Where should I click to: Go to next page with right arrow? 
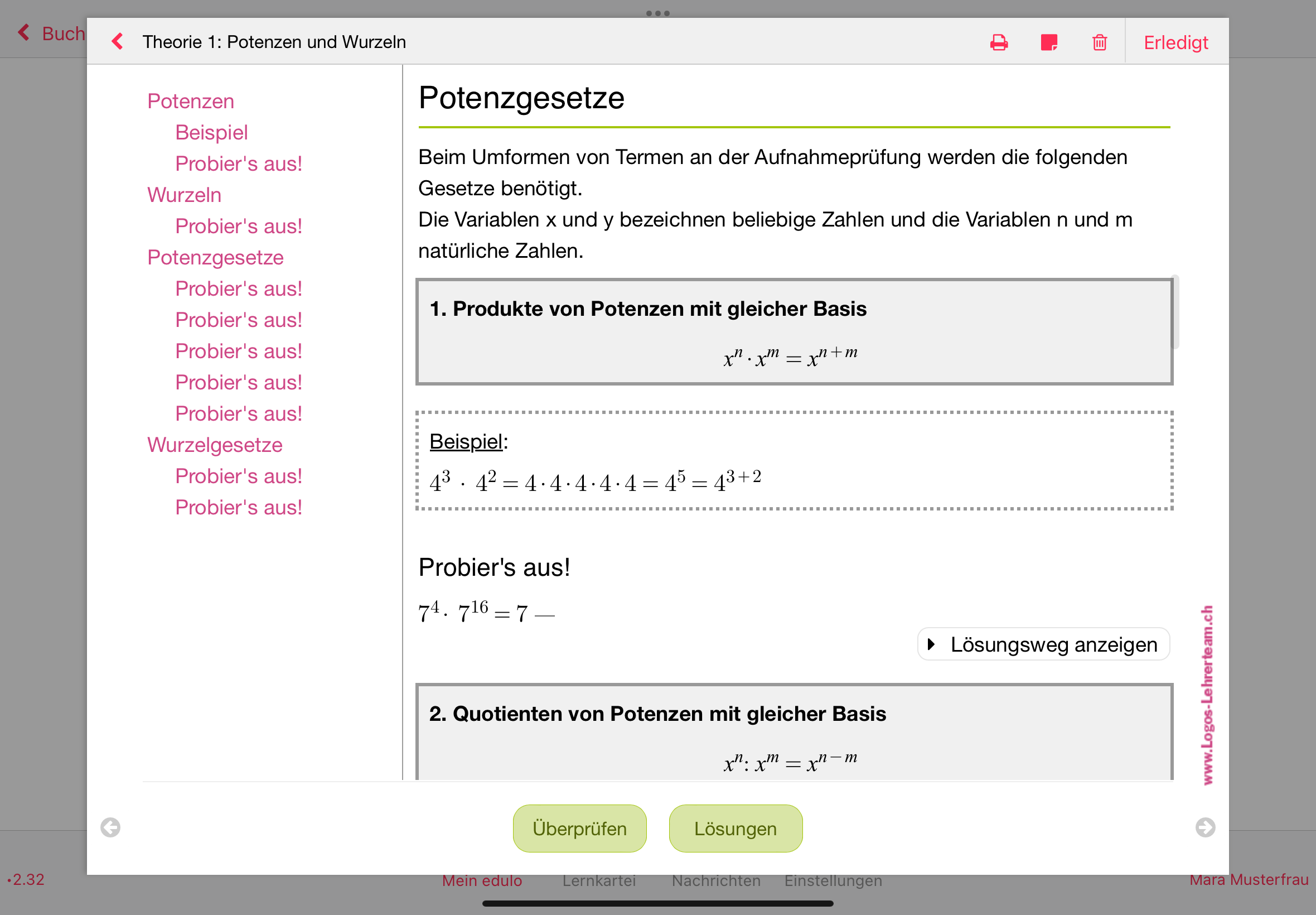click(1205, 827)
